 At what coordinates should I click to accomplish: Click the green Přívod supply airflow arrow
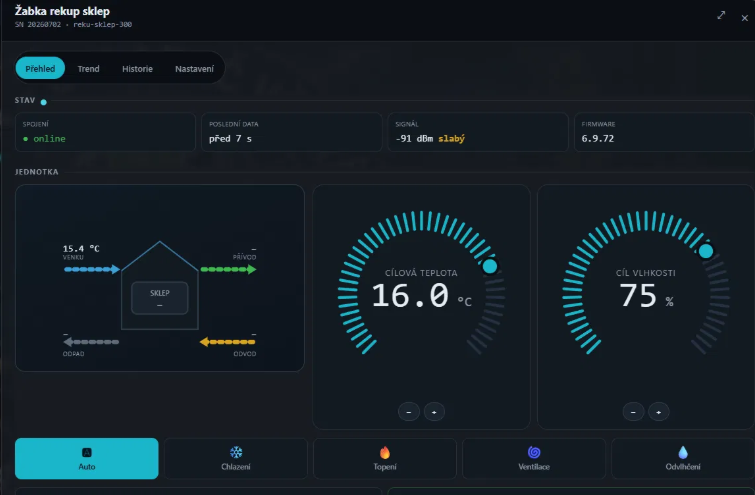tap(228, 269)
